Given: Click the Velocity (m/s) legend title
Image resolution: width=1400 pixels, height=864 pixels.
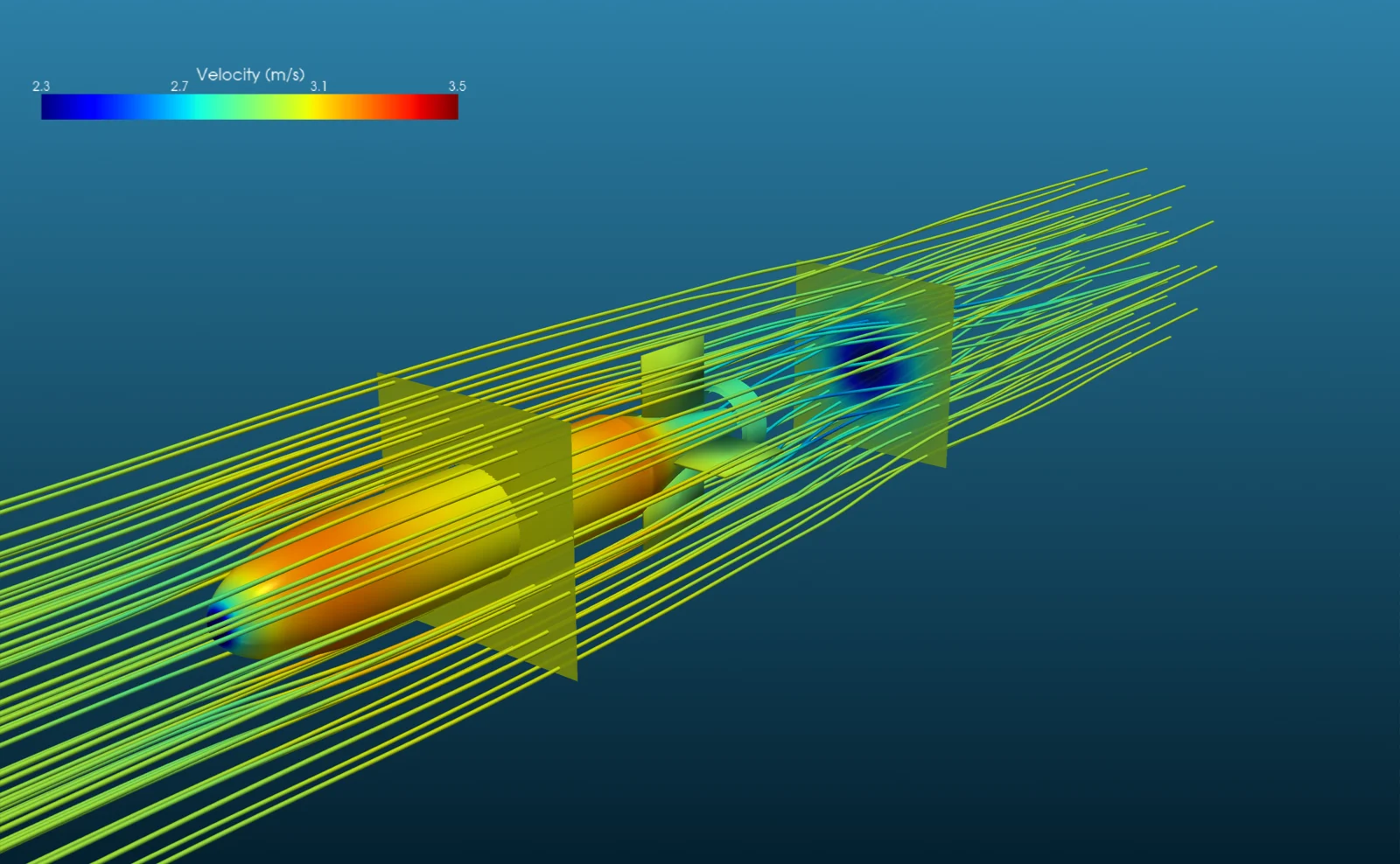Looking at the screenshot, I should pyautogui.click(x=250, y=74).
